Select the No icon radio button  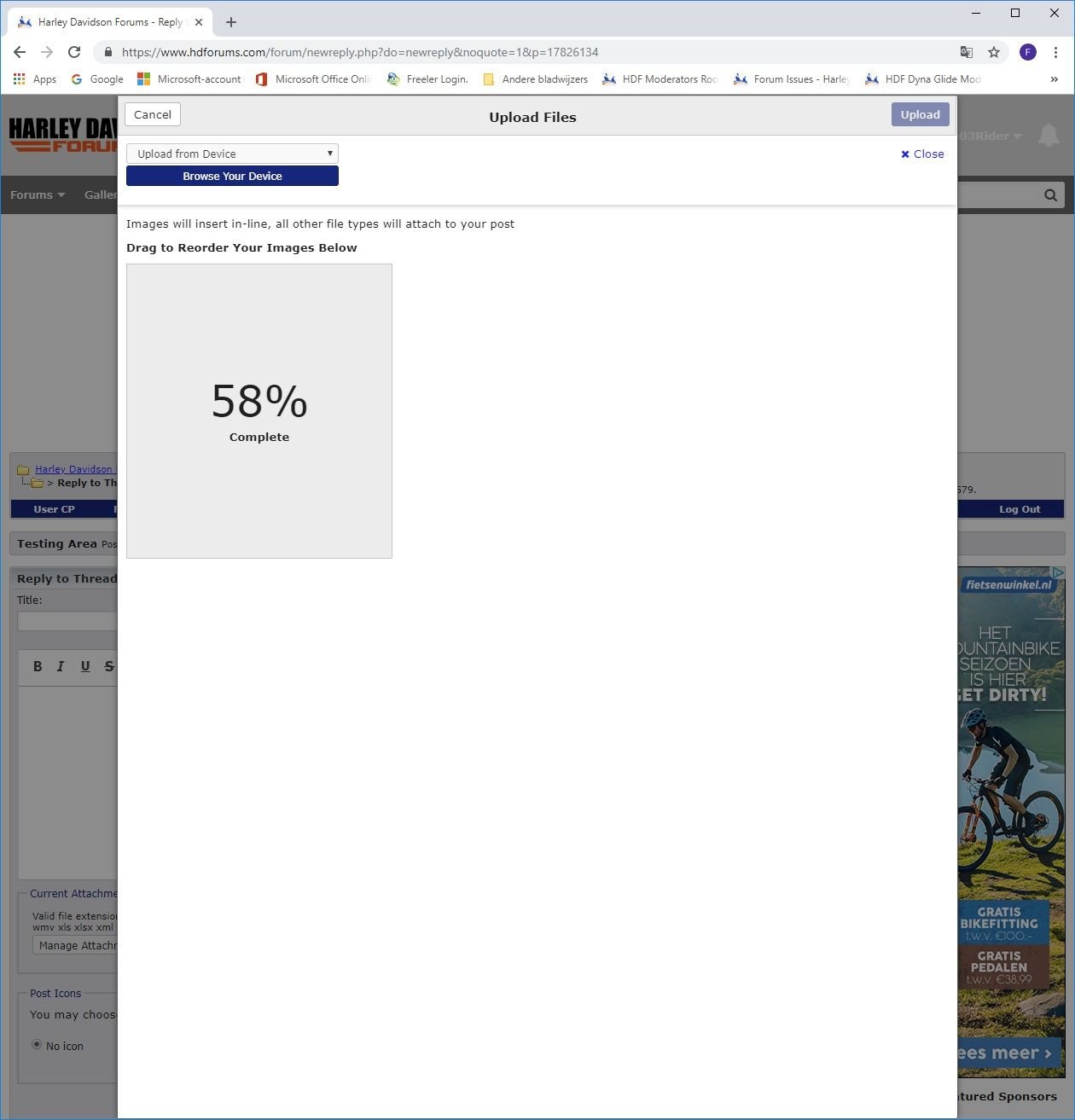point(37,1044)
